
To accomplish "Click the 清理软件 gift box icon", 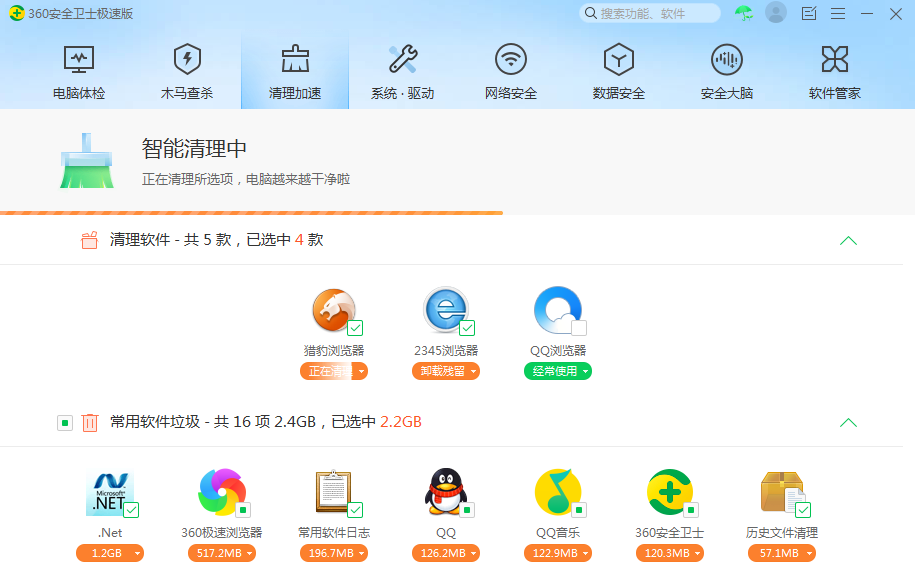I will coord(89,240).
